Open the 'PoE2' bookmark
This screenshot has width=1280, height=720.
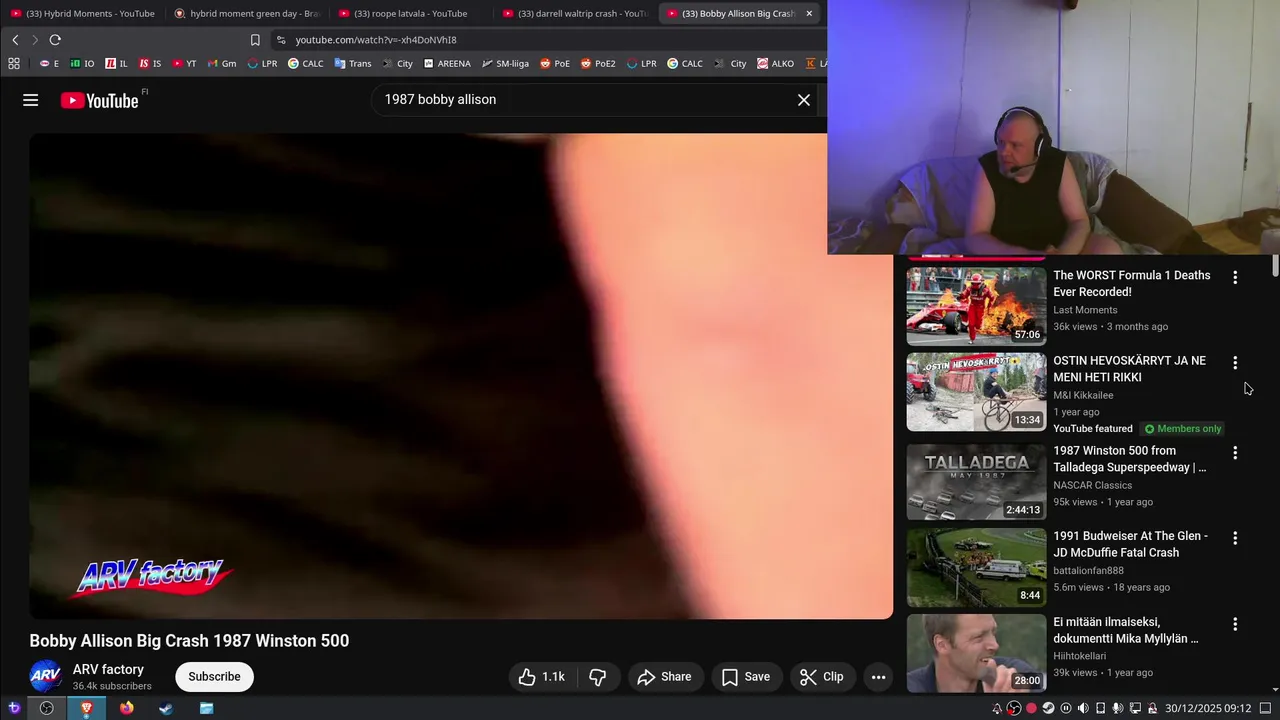597,63
